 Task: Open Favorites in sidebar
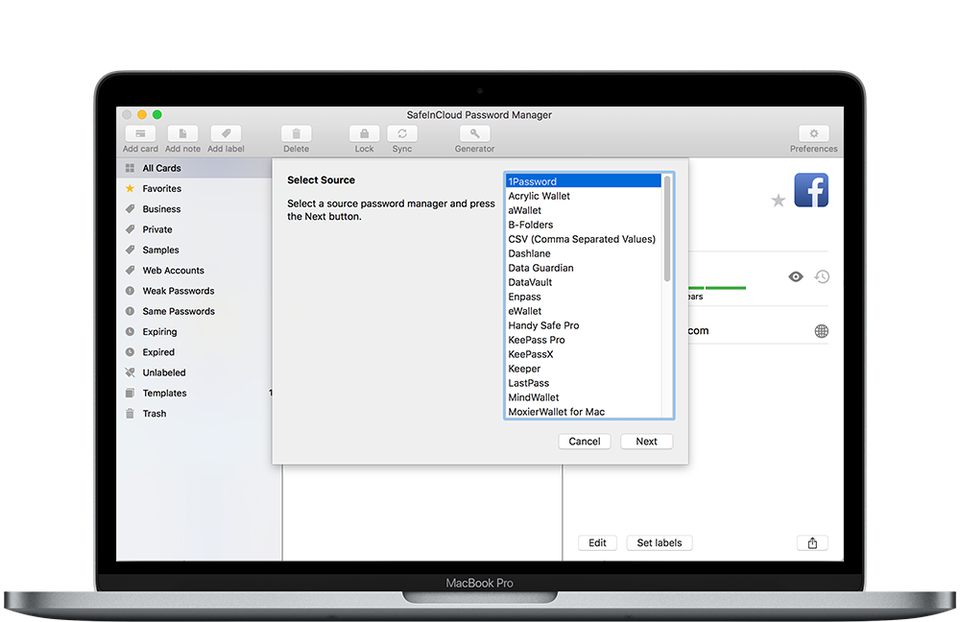(x=194, y=189)
